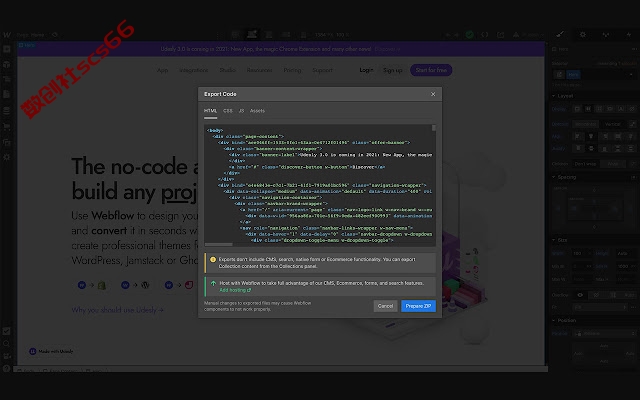Open the Add elements panel
Screen dimensions: 640x400
pos(7,49)
